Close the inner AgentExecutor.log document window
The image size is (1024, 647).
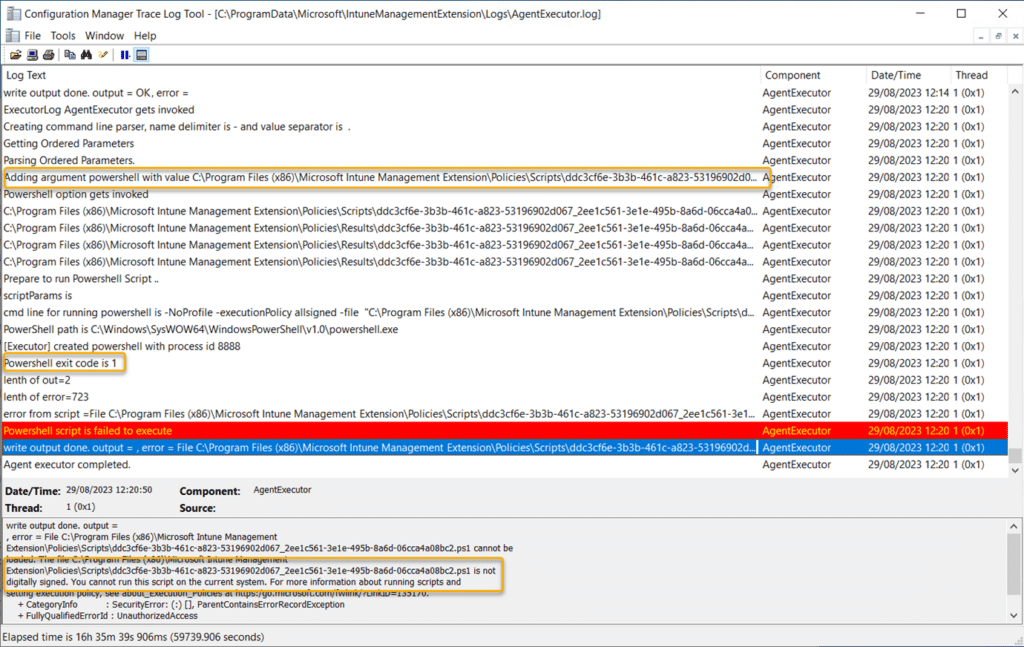click(1016, 37)
